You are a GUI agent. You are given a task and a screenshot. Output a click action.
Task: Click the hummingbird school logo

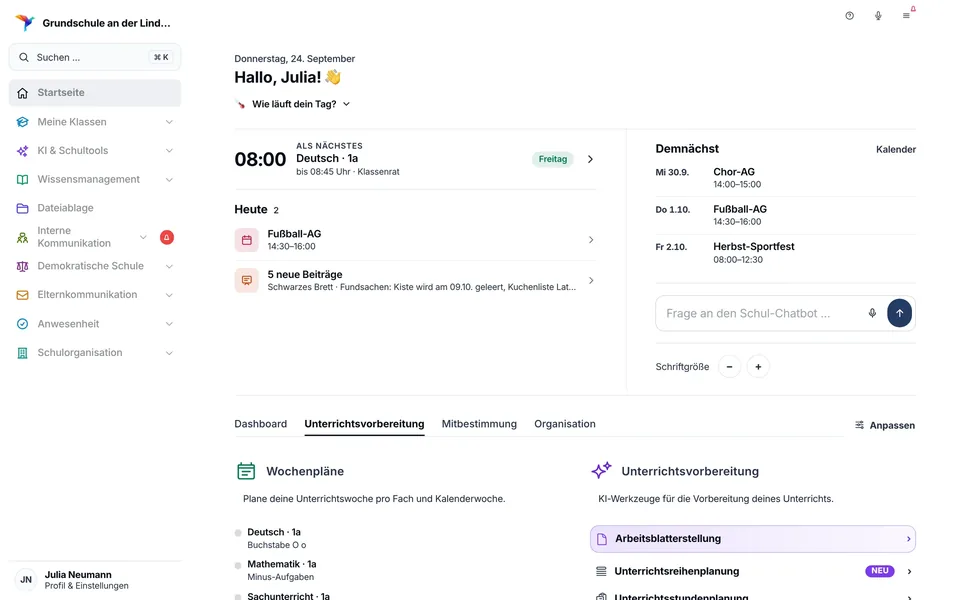25,23
